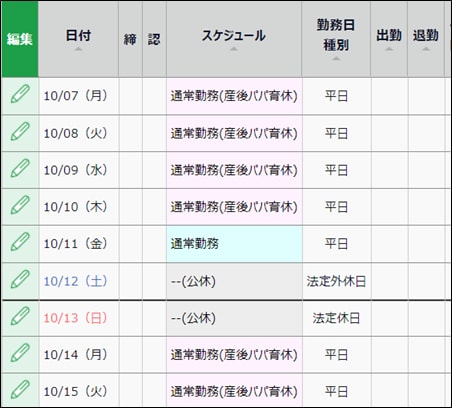
Task: Sort by the 勤務日種別 column header
Action: (x=336, y=39)
